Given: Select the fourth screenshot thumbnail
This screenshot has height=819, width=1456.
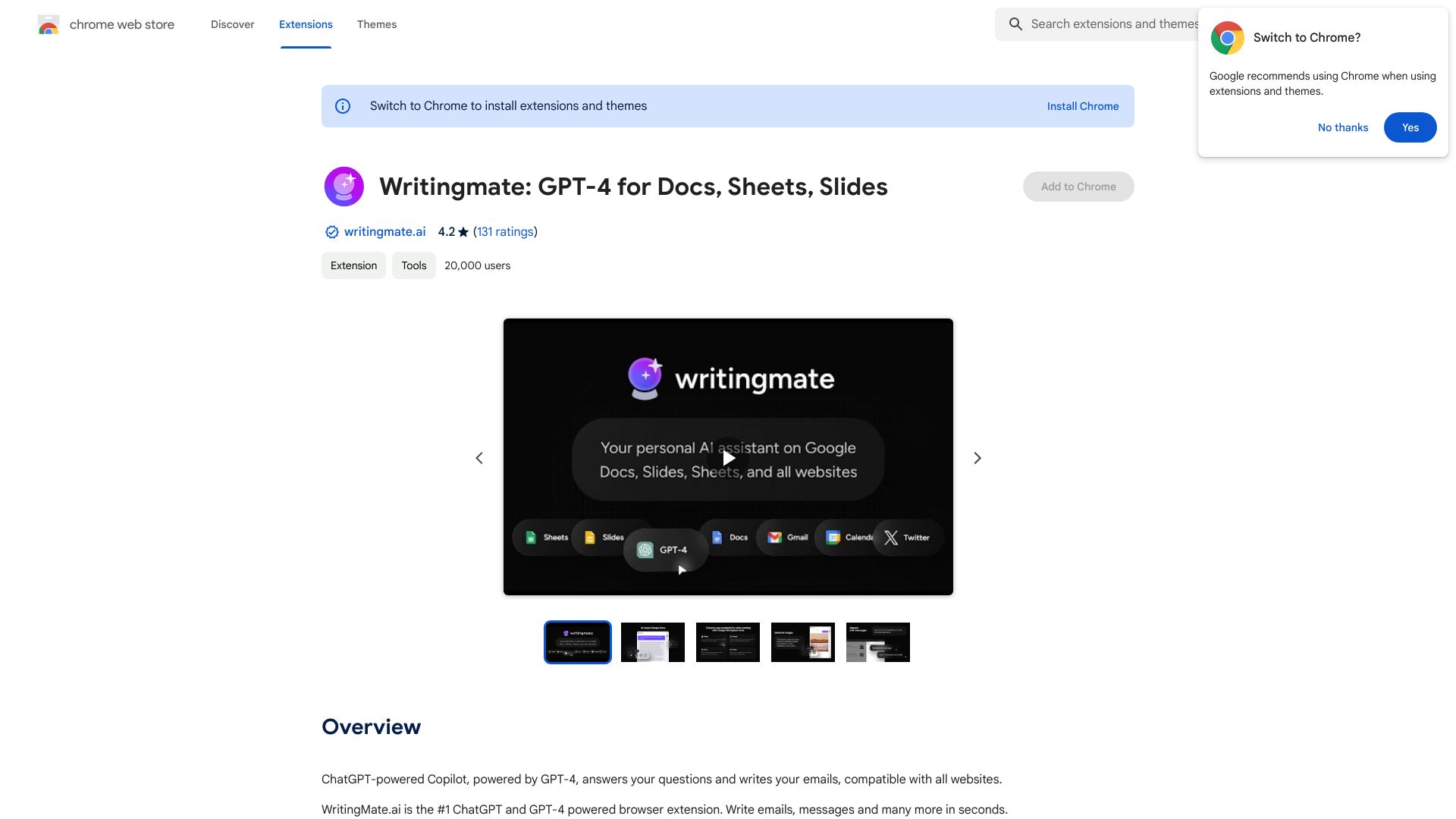Looking at the screenshot, I should tap(803, 642).
